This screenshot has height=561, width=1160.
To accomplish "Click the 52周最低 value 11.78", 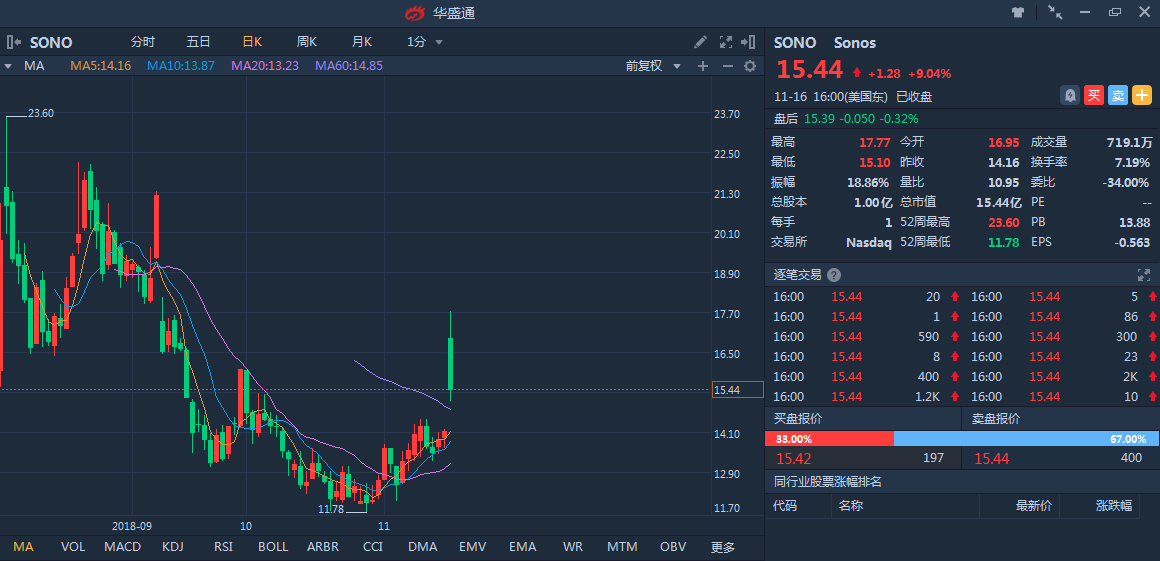I will point(1006,242).
